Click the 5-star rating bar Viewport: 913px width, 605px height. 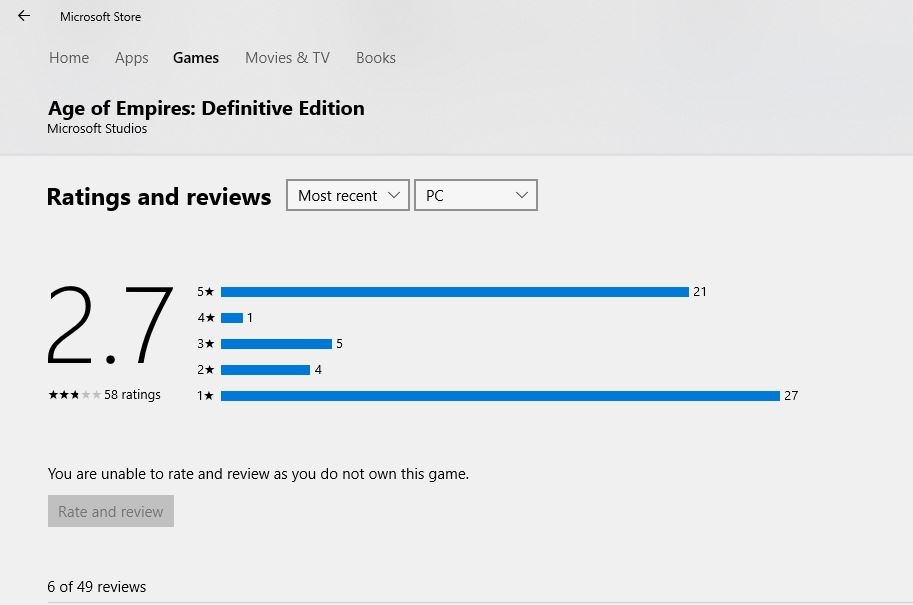[454, 292]
